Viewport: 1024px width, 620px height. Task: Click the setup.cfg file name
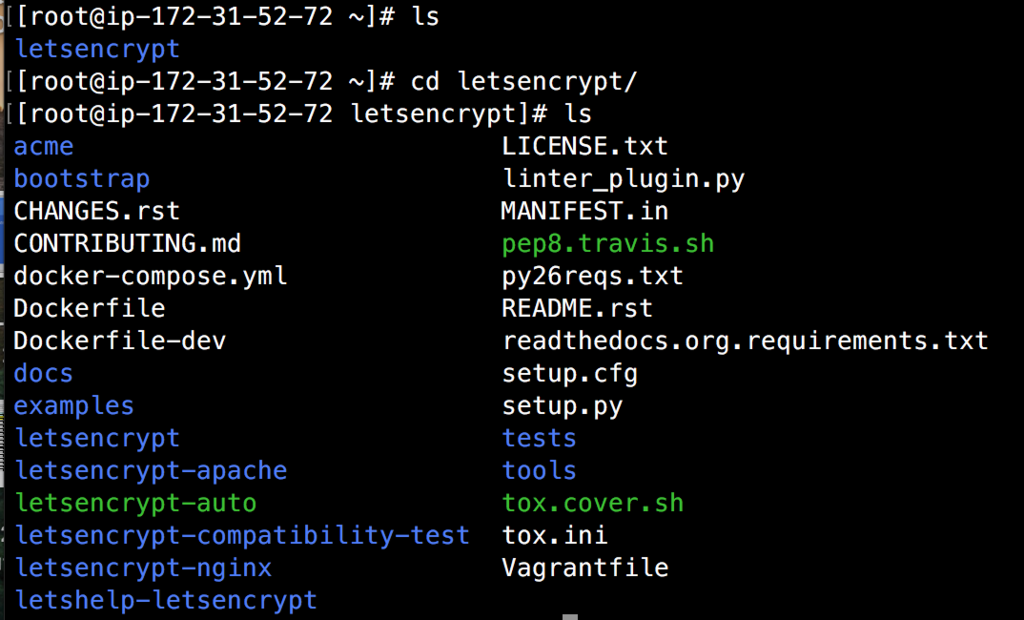[x=569, y=374]
